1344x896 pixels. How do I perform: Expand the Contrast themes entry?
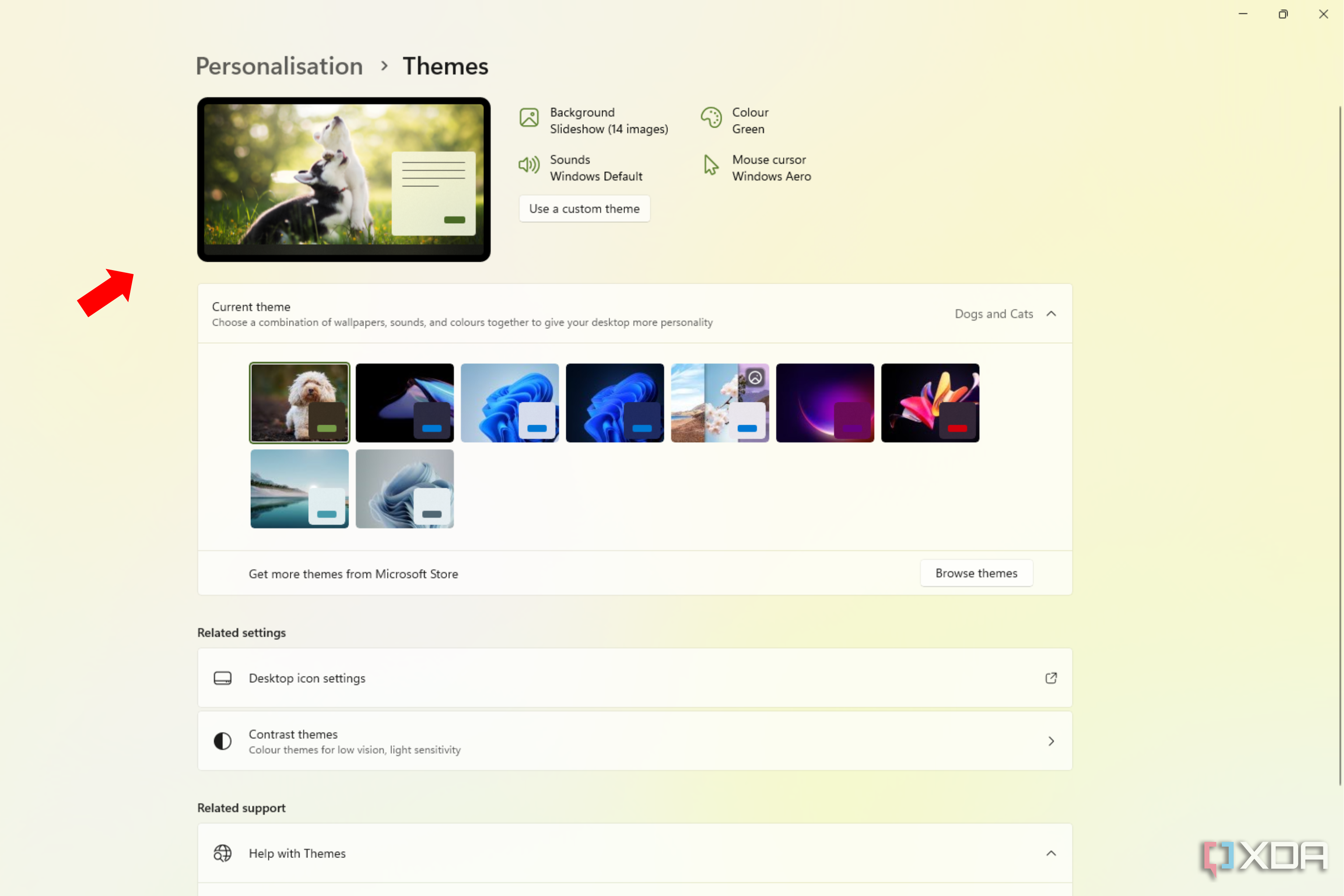1051,741
